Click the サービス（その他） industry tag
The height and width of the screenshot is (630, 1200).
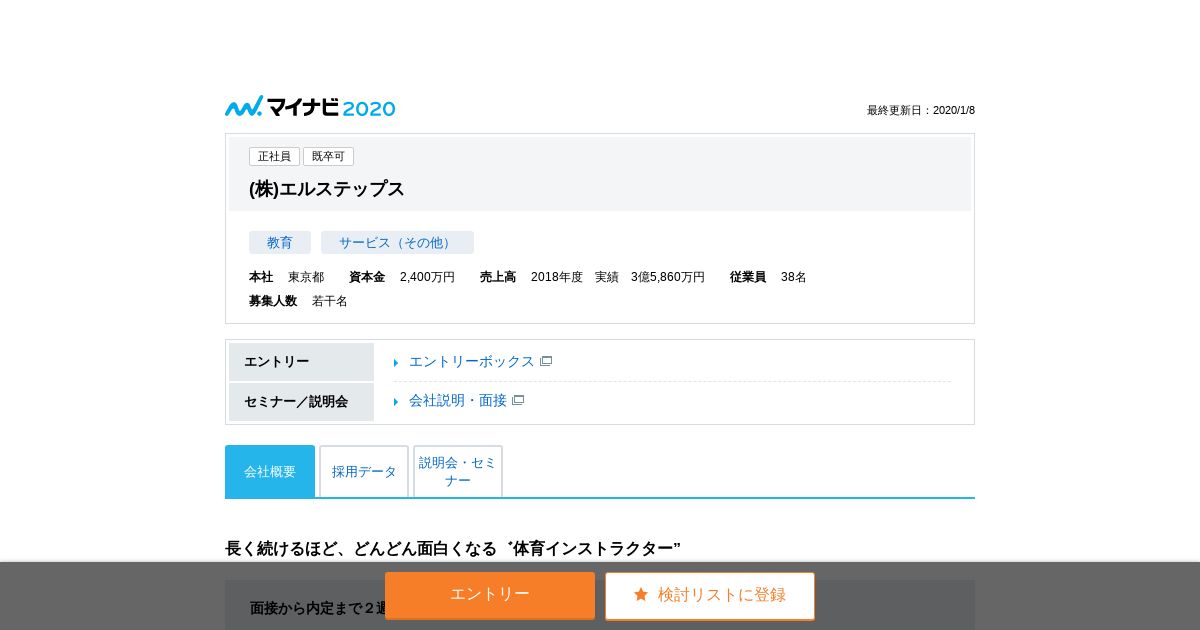[397, 242]
